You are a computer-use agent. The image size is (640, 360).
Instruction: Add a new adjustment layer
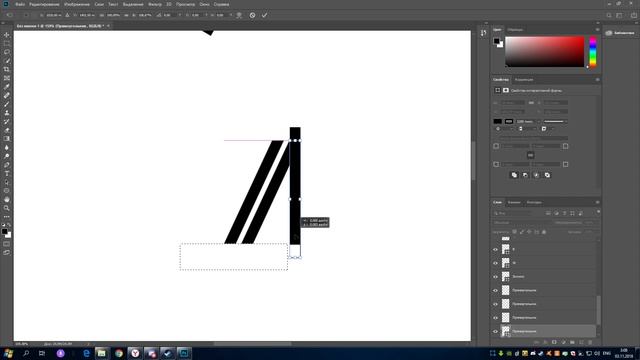(x=563, y=342)
